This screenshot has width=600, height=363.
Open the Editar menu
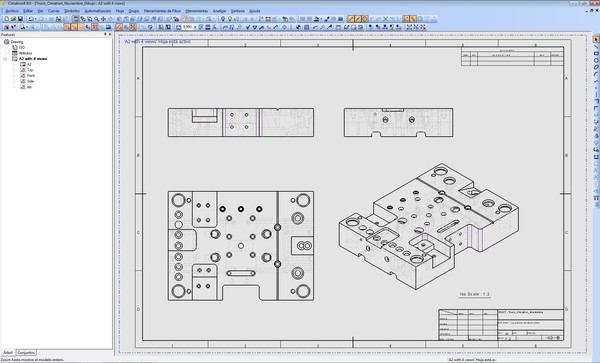[28, 11]
